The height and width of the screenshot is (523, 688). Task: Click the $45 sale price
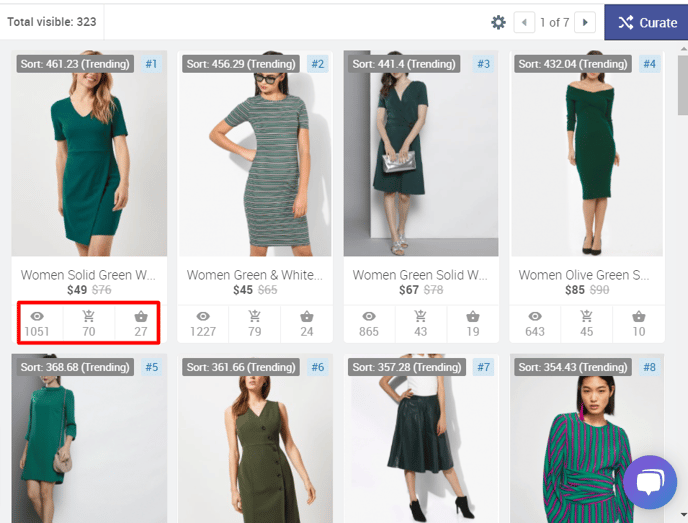pos(243,290)
